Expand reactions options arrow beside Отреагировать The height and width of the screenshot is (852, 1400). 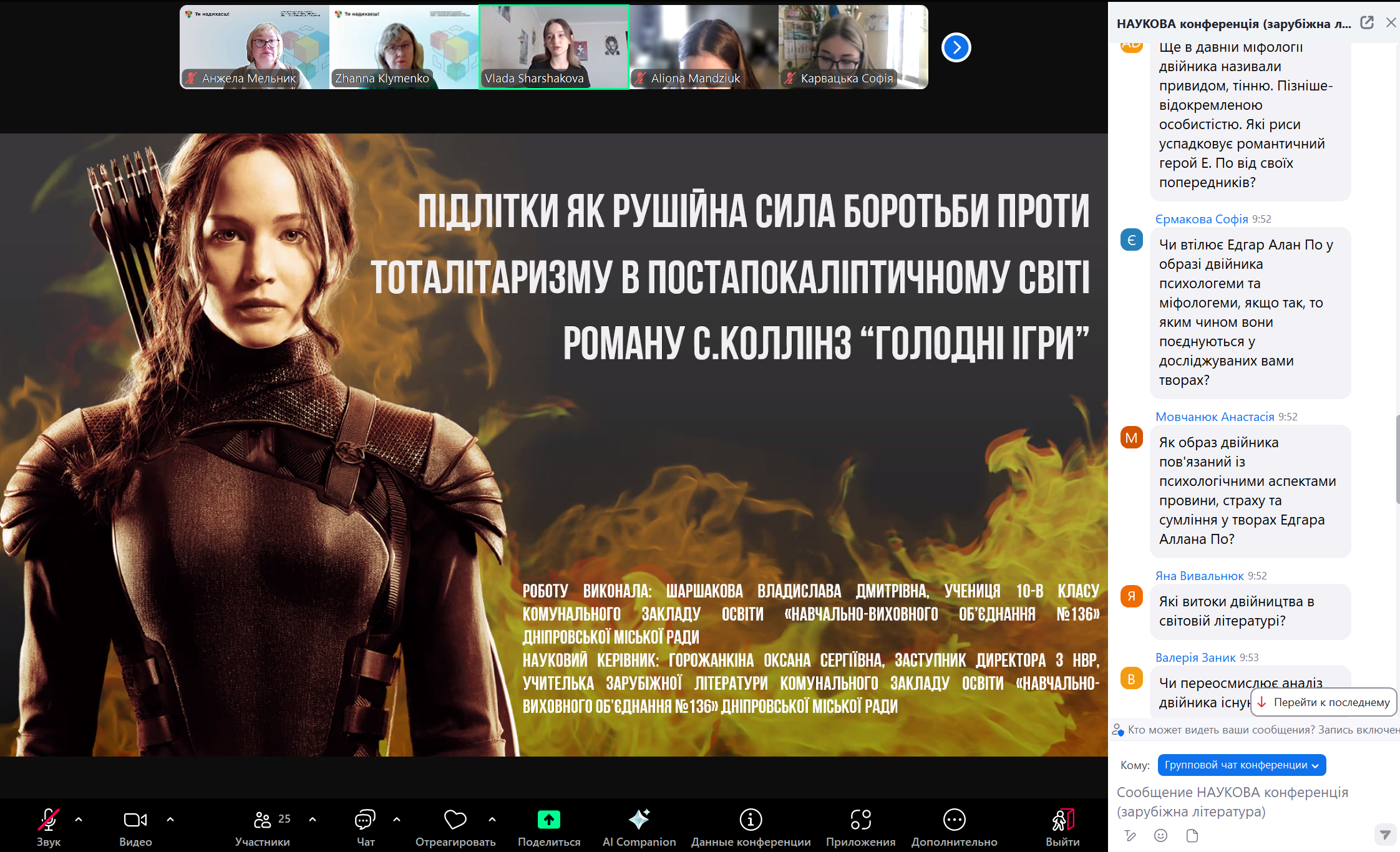click(492, 820)
